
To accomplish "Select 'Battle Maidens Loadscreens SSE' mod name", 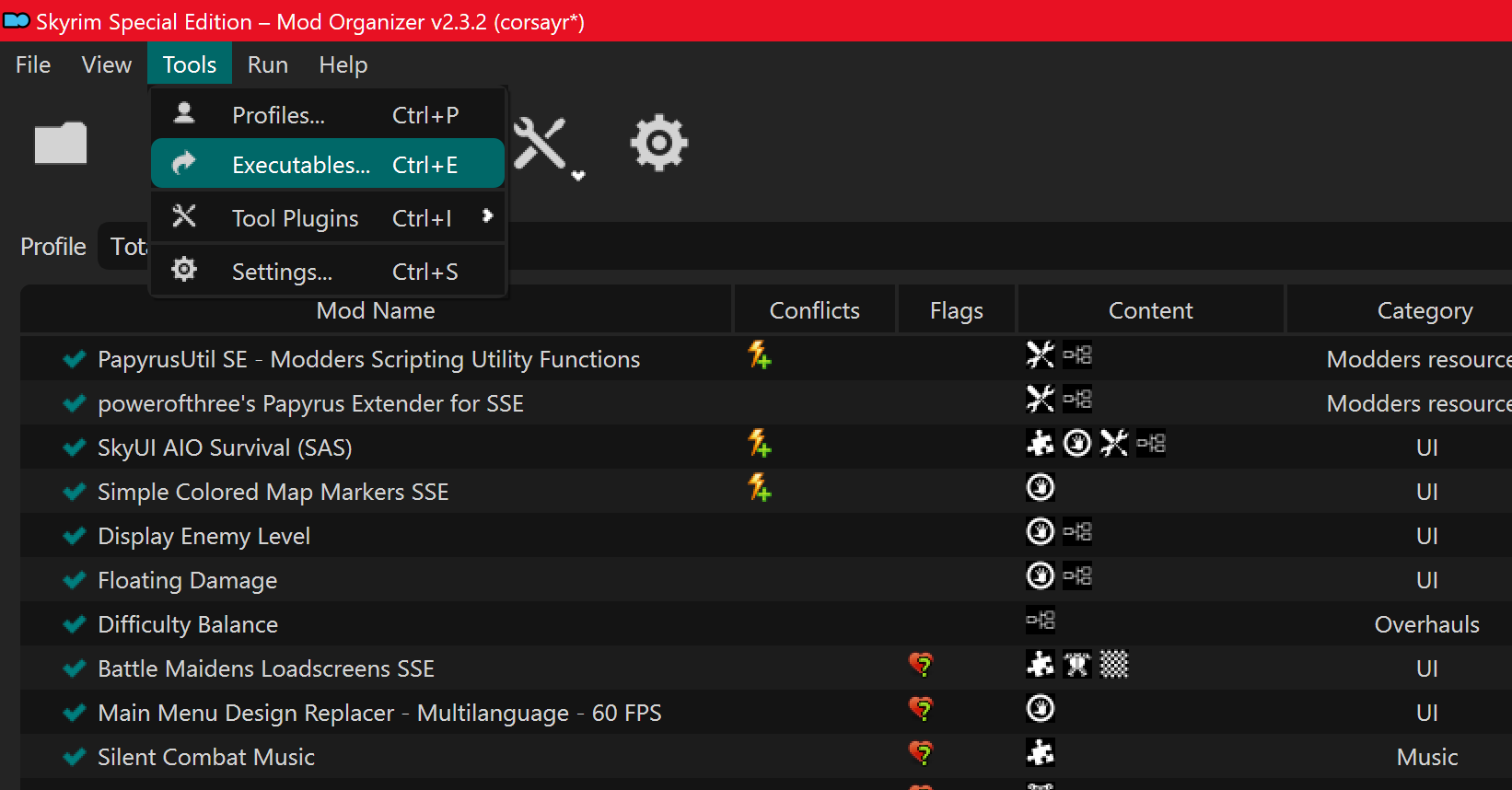I will [266, 668].
